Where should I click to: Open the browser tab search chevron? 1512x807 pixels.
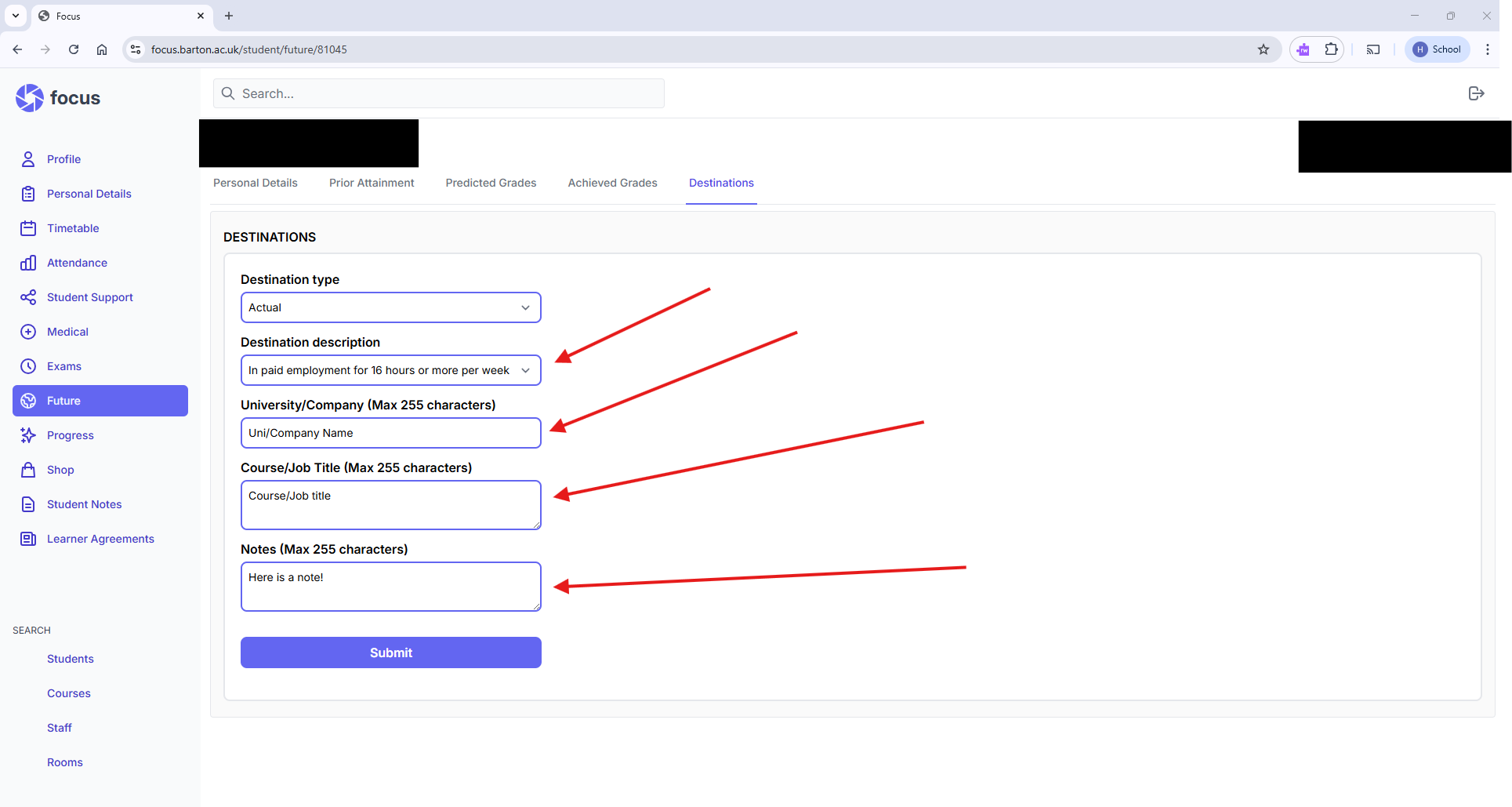(16, 16)
